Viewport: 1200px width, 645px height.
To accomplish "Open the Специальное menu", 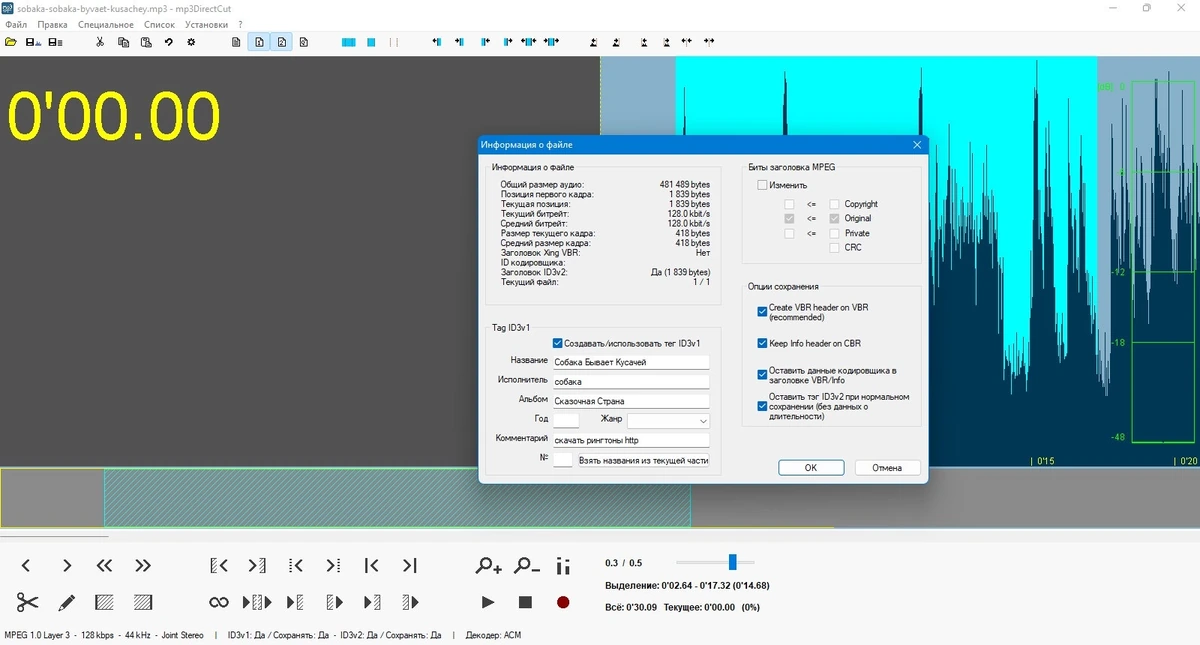I will coord(106,24).
